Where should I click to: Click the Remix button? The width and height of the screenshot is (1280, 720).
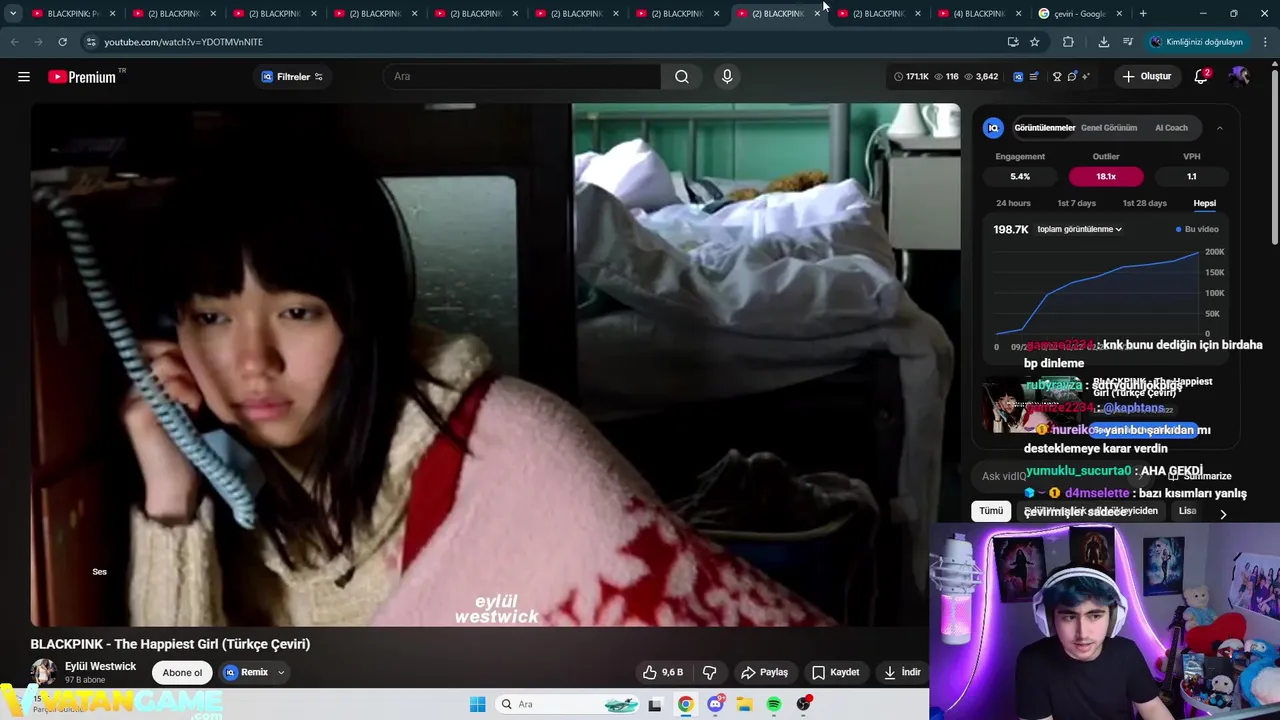pos(246,672)
